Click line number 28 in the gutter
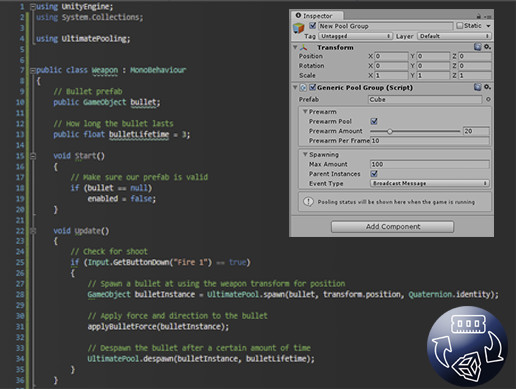Viewport: 516px width, 389px height. point(20,294)
